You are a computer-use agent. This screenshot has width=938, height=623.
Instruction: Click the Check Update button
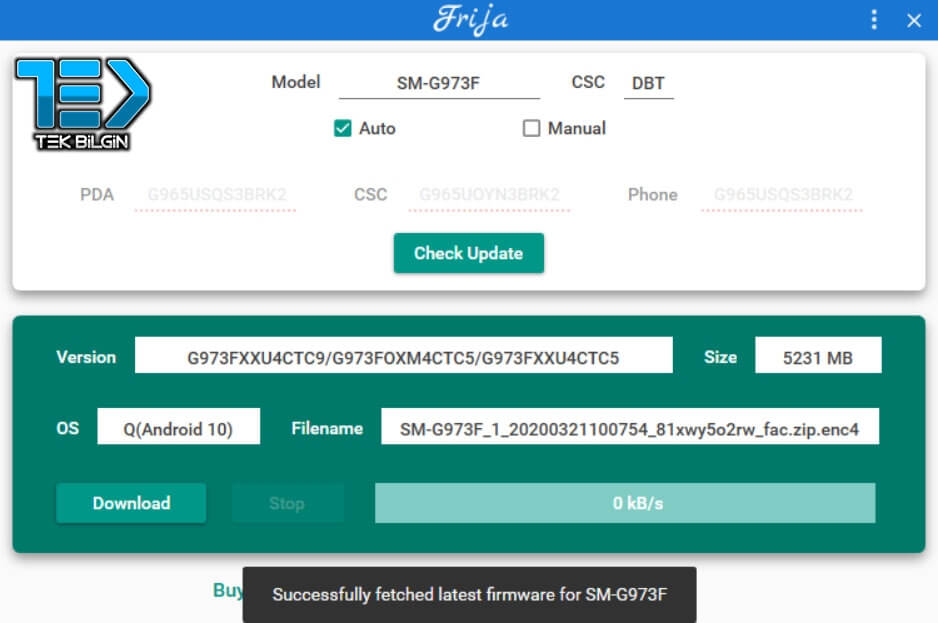469,253
